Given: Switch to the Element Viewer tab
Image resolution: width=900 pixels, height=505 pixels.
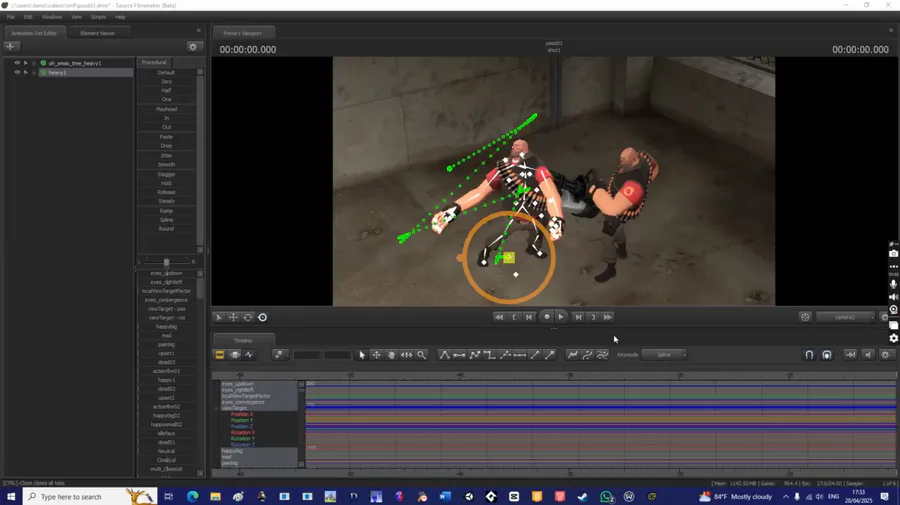Looking at the screenshot, I should click(x=98, y=33).
